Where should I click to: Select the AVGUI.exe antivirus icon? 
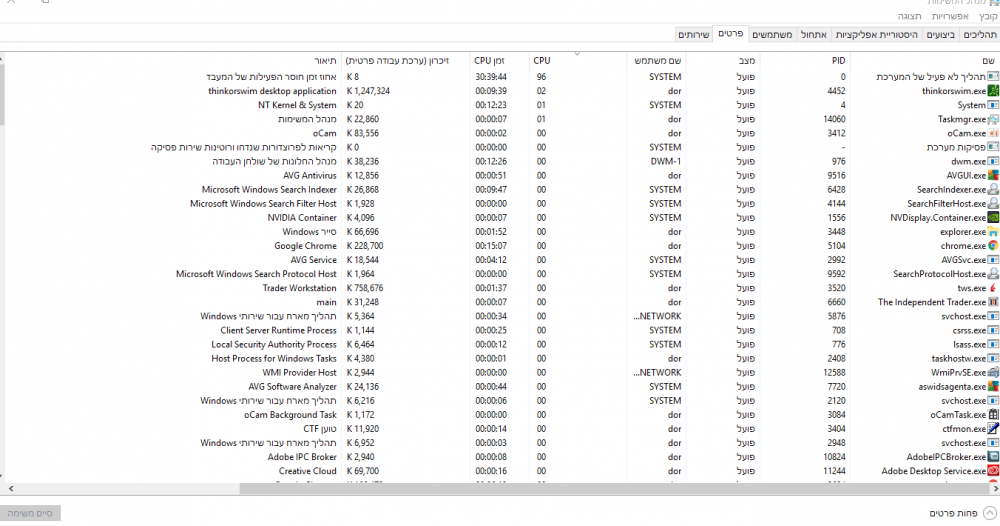pos(993,175)
